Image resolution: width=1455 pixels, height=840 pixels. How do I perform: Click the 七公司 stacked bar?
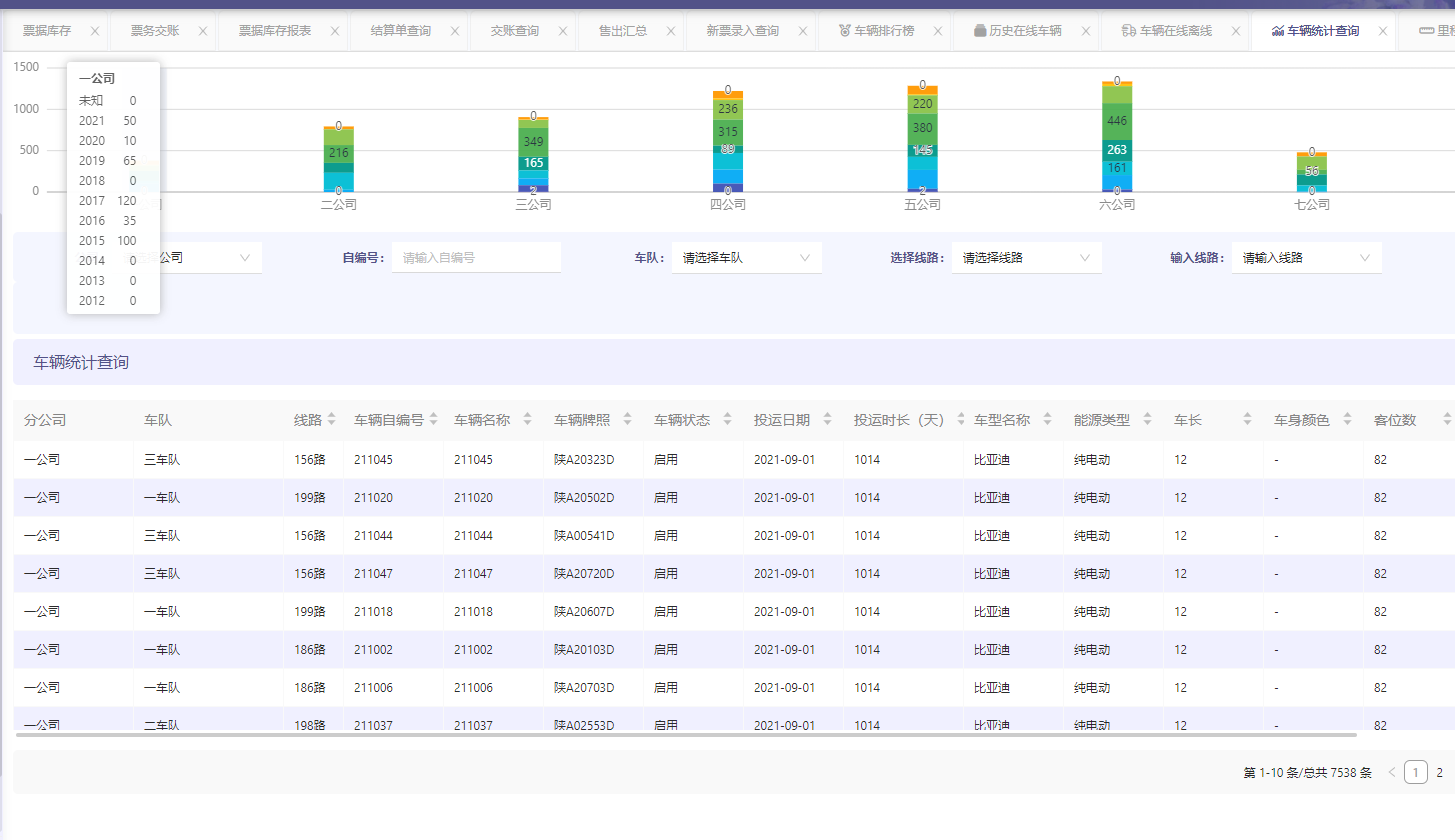pos(1312,171)
